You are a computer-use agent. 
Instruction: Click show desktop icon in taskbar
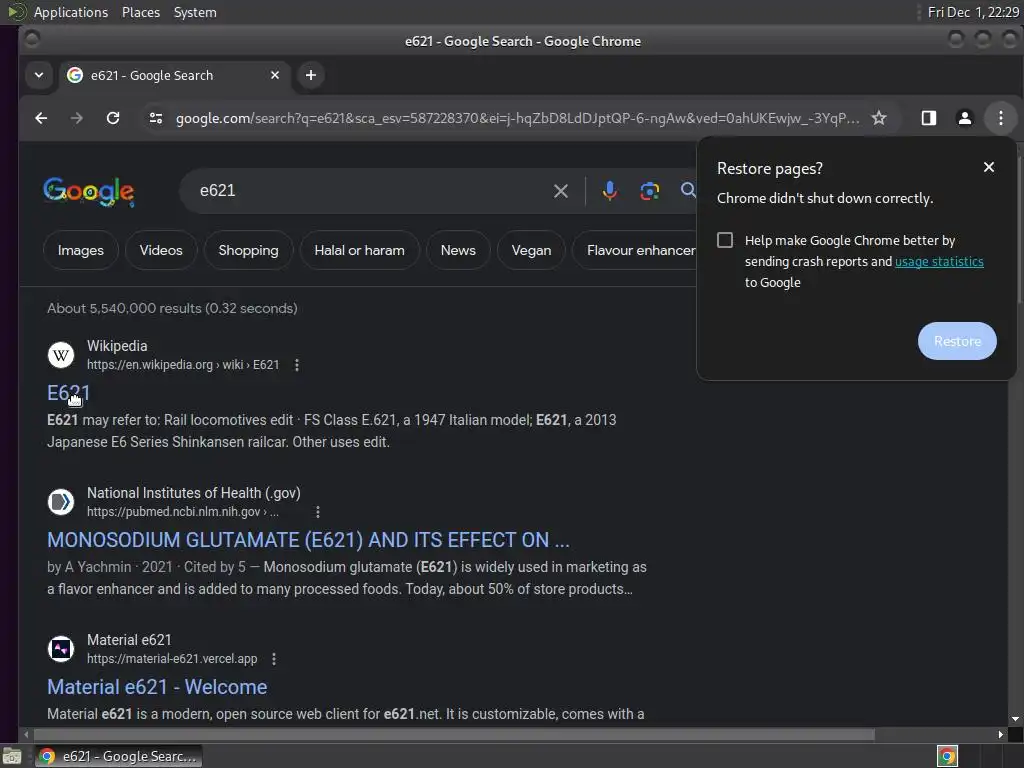pos(12,757)
